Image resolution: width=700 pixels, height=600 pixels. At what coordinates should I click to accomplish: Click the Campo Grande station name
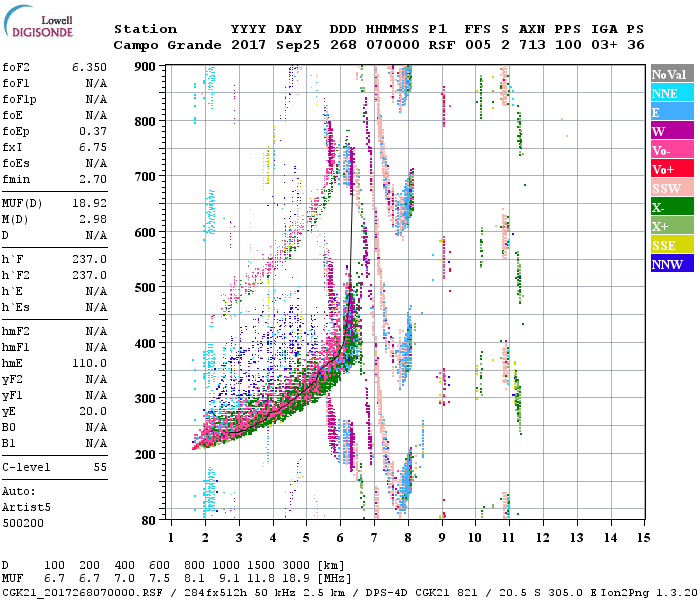tap(167, 45)
